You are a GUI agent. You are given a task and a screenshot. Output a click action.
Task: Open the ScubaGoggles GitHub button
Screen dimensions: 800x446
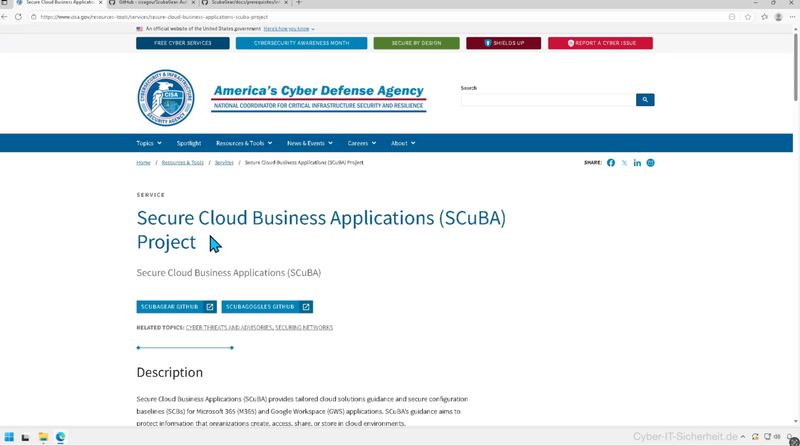(267, 307)
